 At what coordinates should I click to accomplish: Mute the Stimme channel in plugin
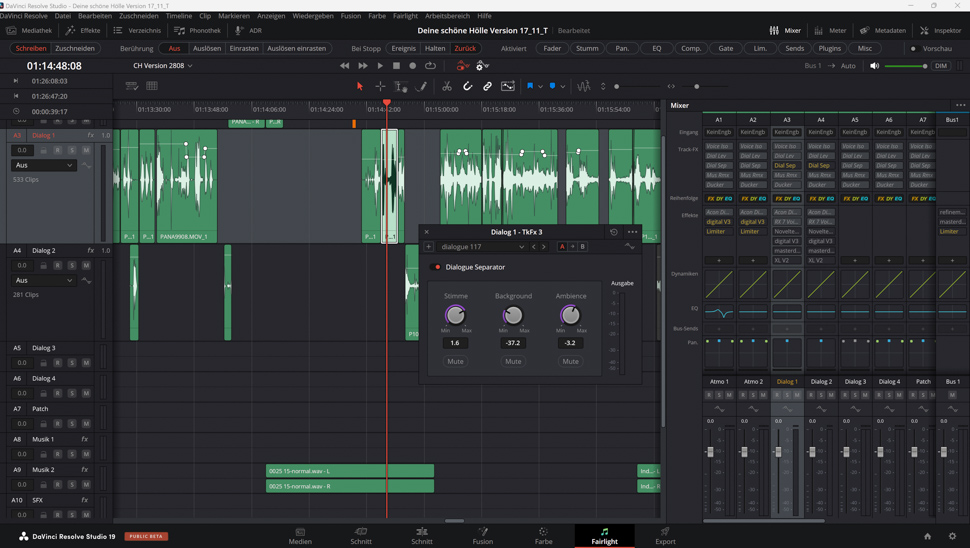click(455, 361)
